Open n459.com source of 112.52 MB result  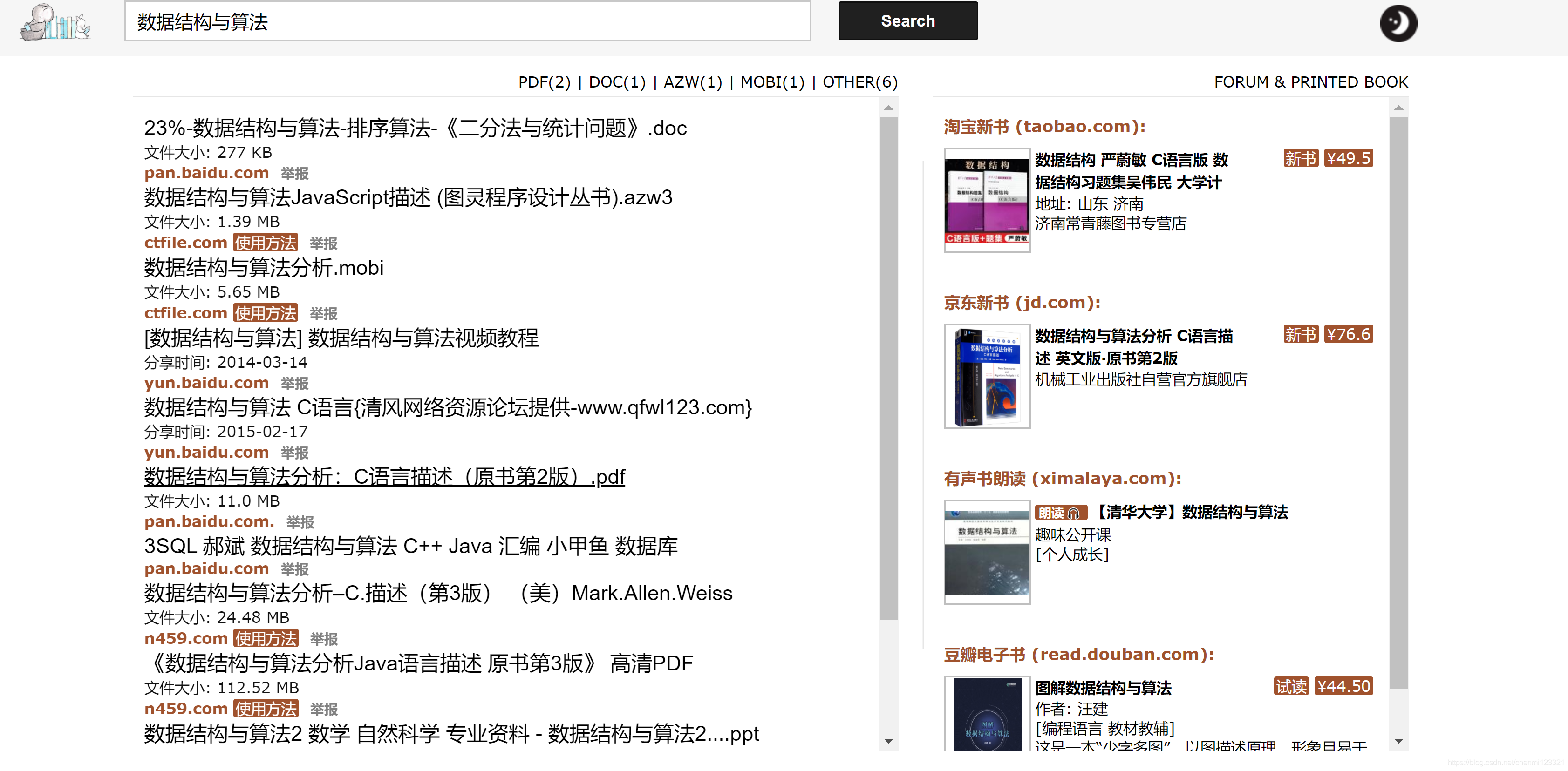click(186, 708)
